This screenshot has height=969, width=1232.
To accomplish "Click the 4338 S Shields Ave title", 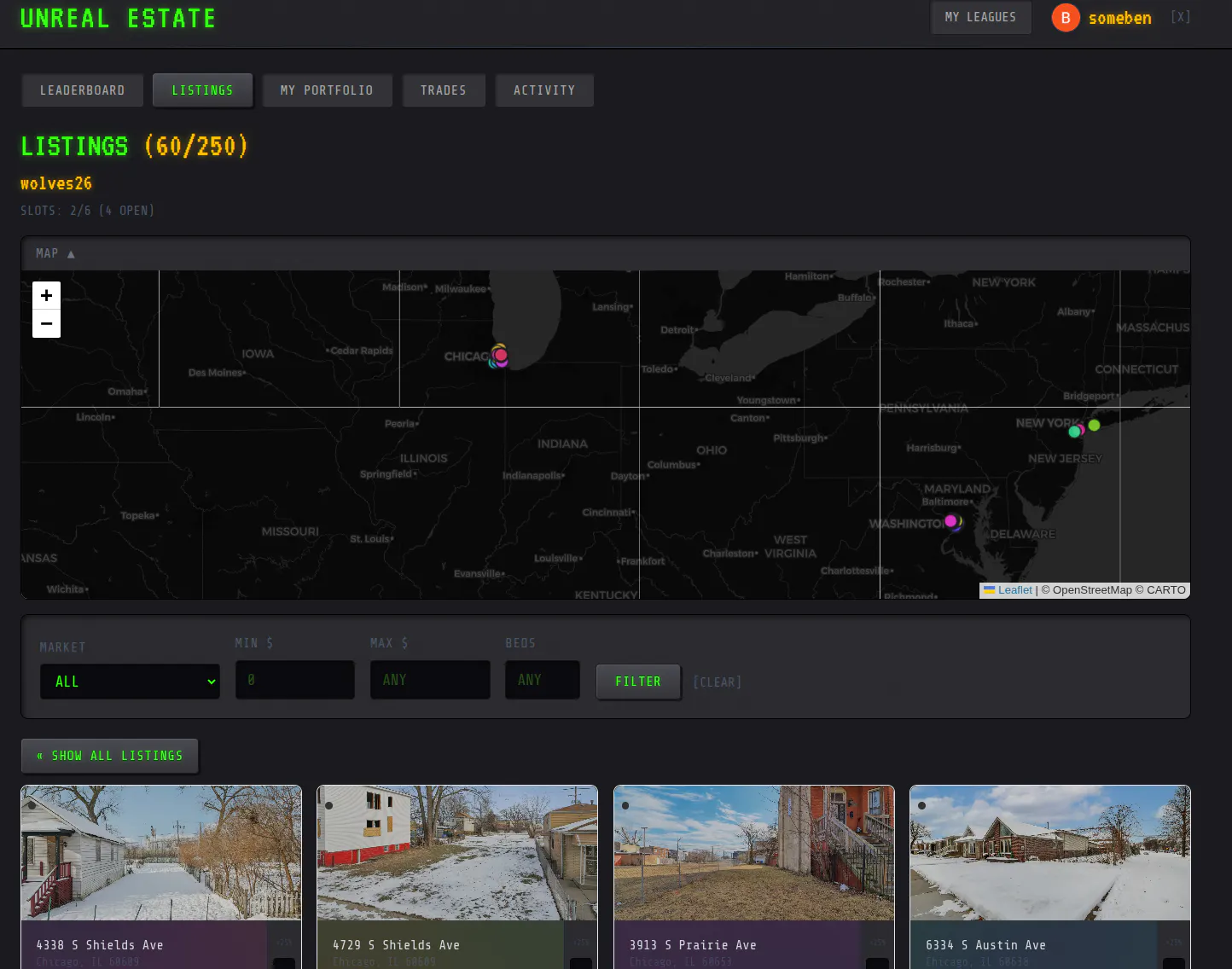I will (x=100, y=945).
